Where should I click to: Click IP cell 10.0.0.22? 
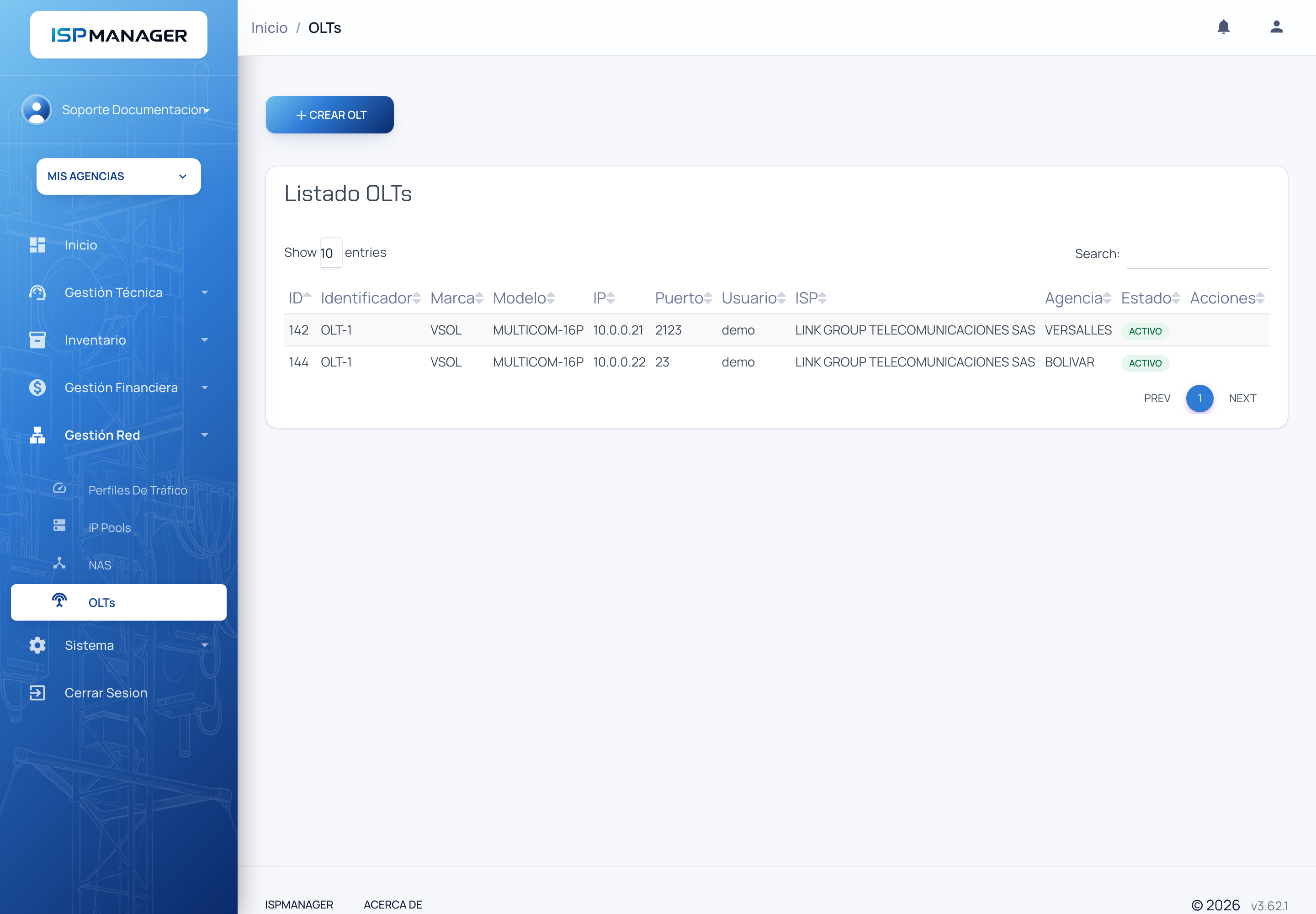tap(619, 362)
